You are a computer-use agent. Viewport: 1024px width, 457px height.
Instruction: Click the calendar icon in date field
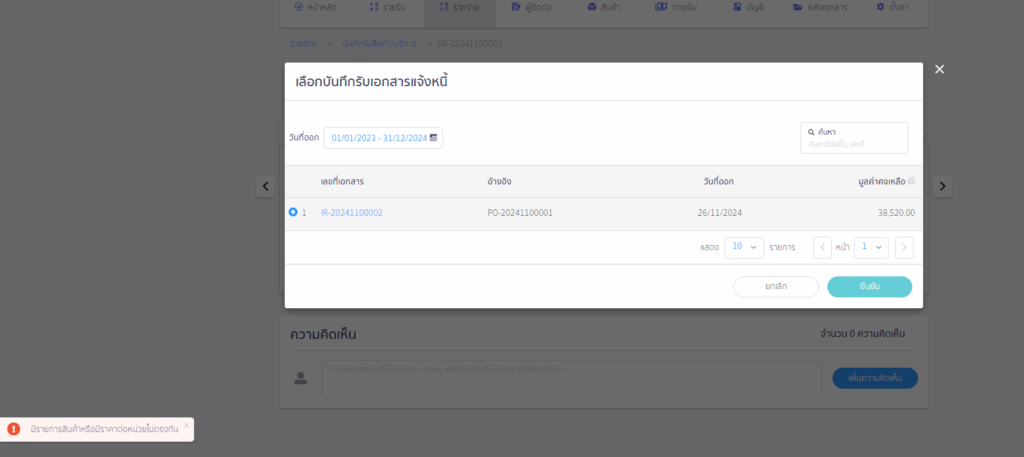433,138
